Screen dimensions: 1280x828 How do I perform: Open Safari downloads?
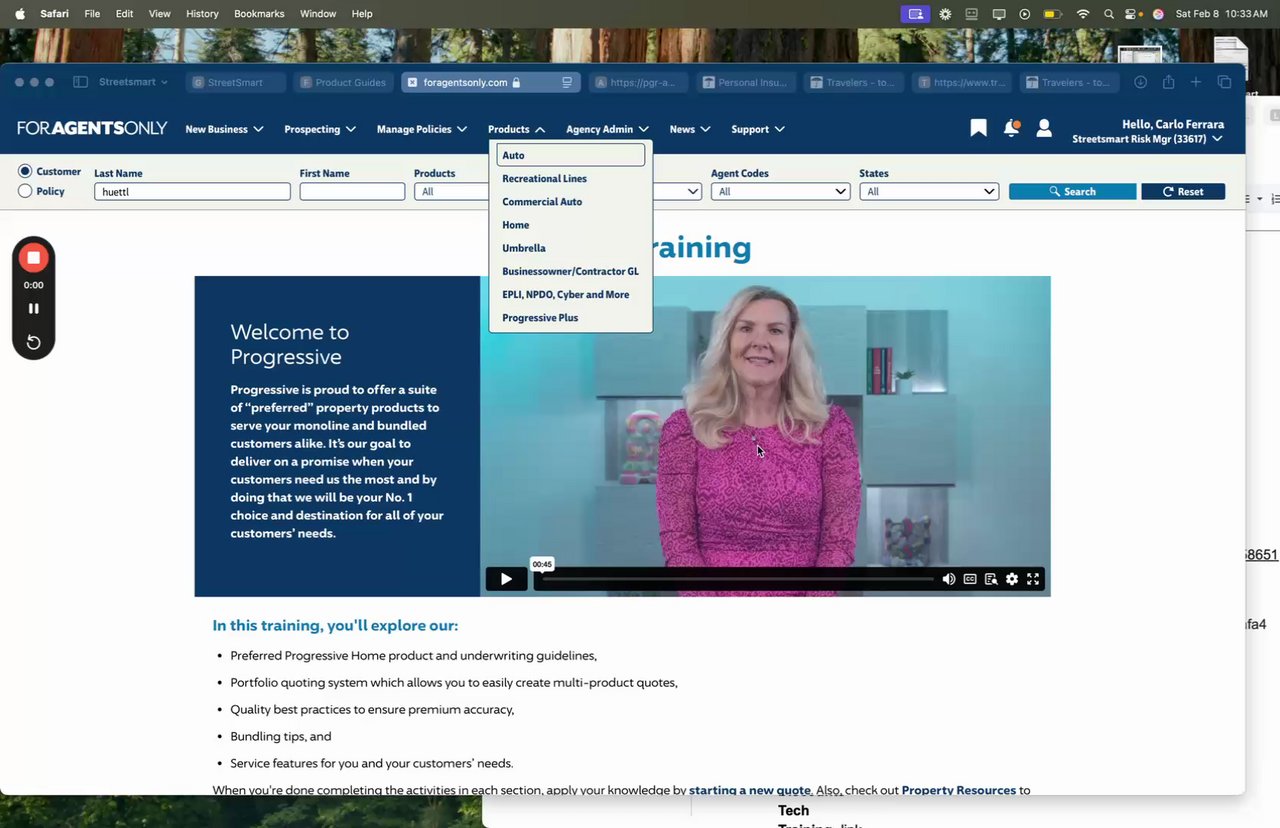pyautogui.click(x=1141, y=82)
